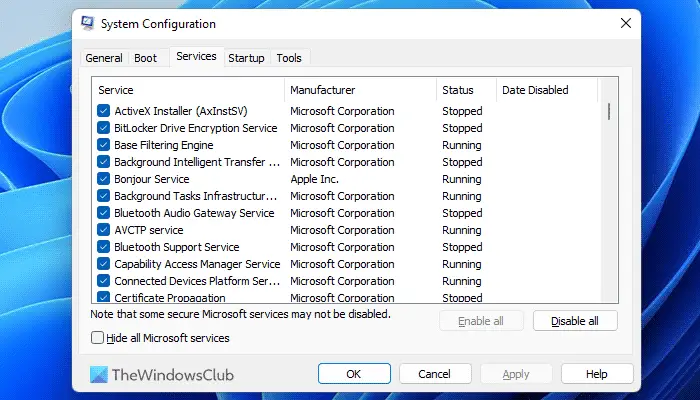
Task: Uncheck BitLocker Drive Encryption Service checkbox
Action: pyautogui.click(x=103, y=128)
